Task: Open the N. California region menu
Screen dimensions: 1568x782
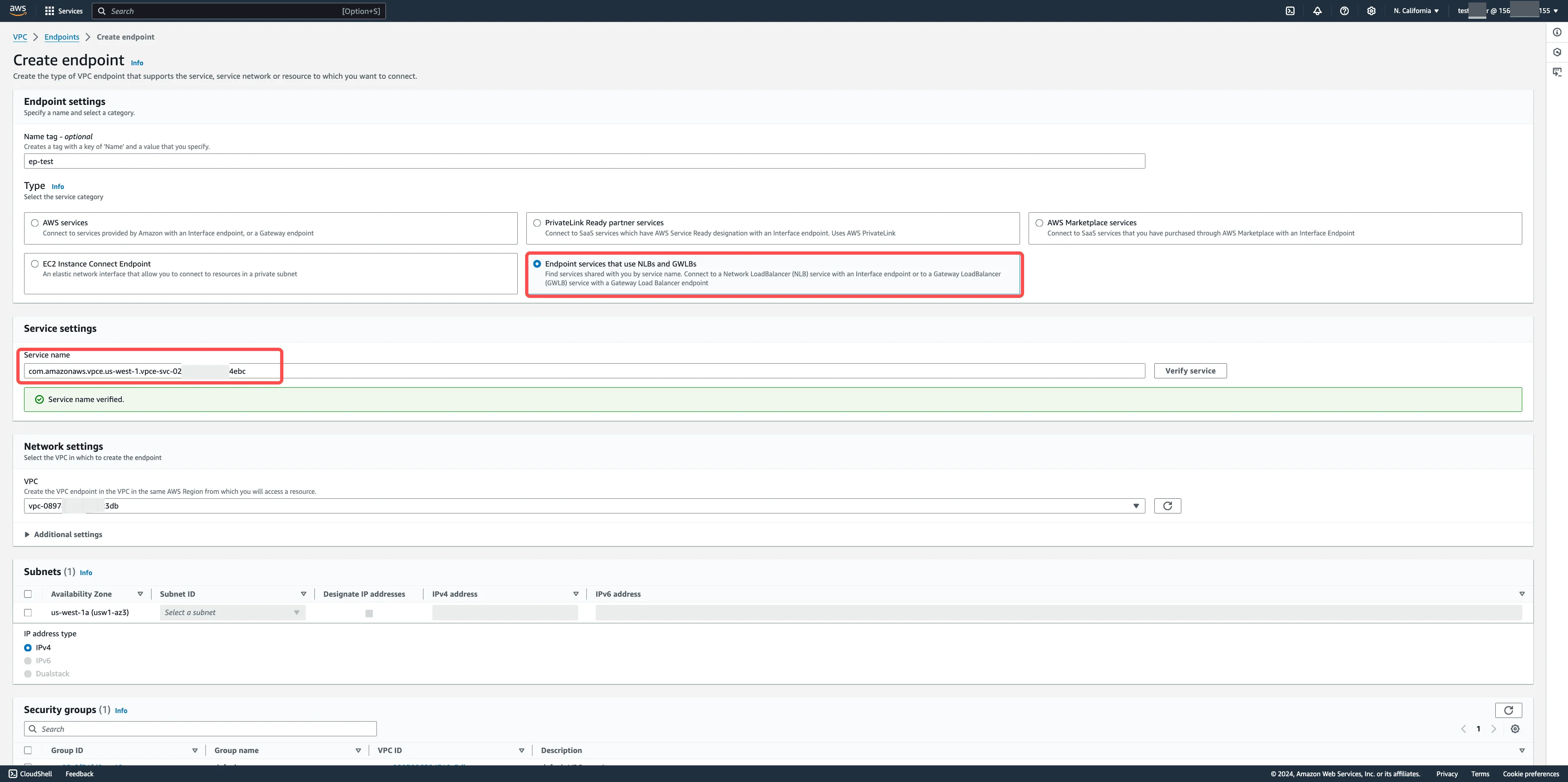Action: coord(1416,11)
